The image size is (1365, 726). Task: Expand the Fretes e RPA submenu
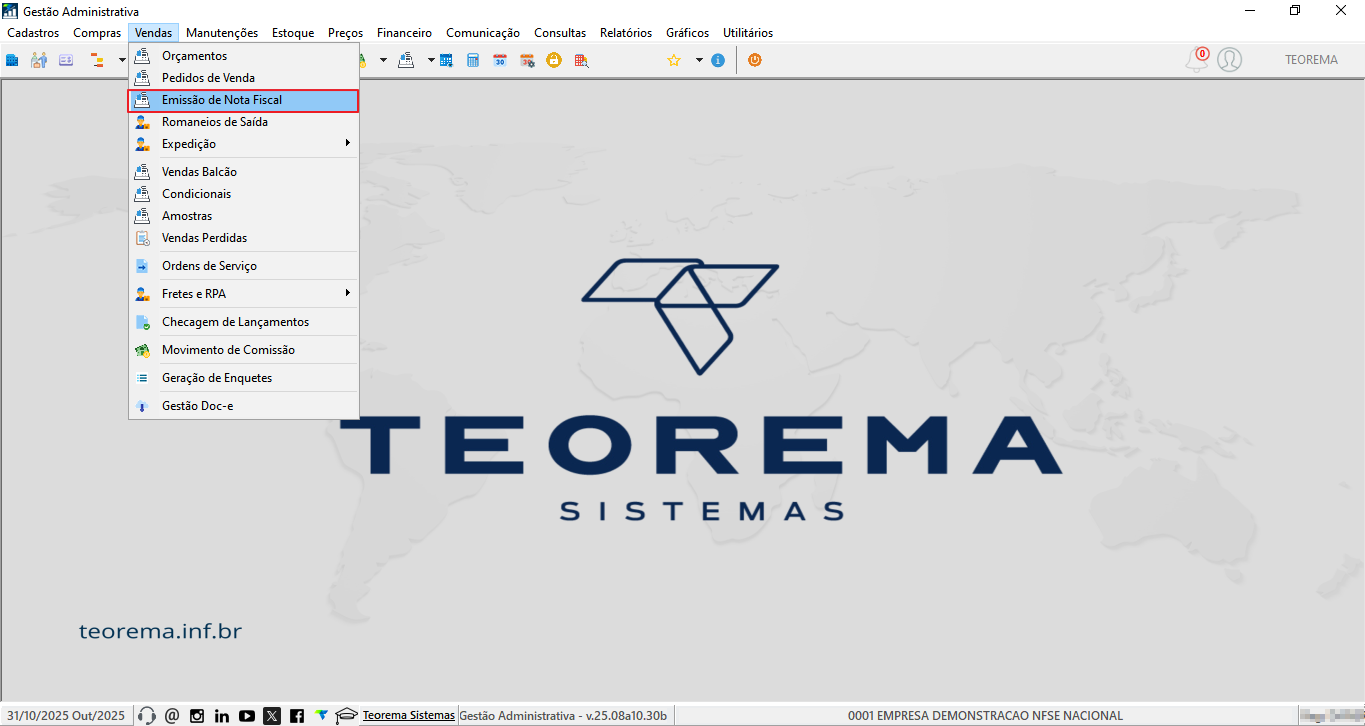(243, 294)
